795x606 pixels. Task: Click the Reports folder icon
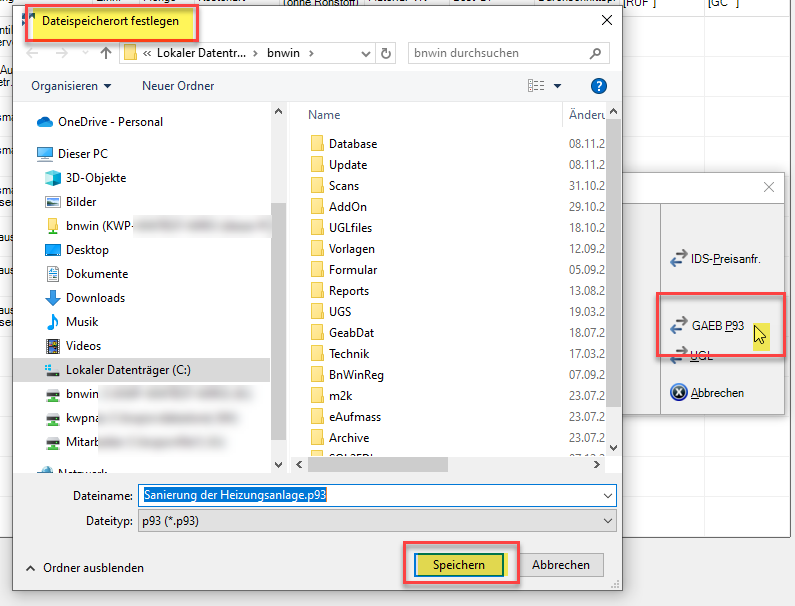[x=317, y=291]
